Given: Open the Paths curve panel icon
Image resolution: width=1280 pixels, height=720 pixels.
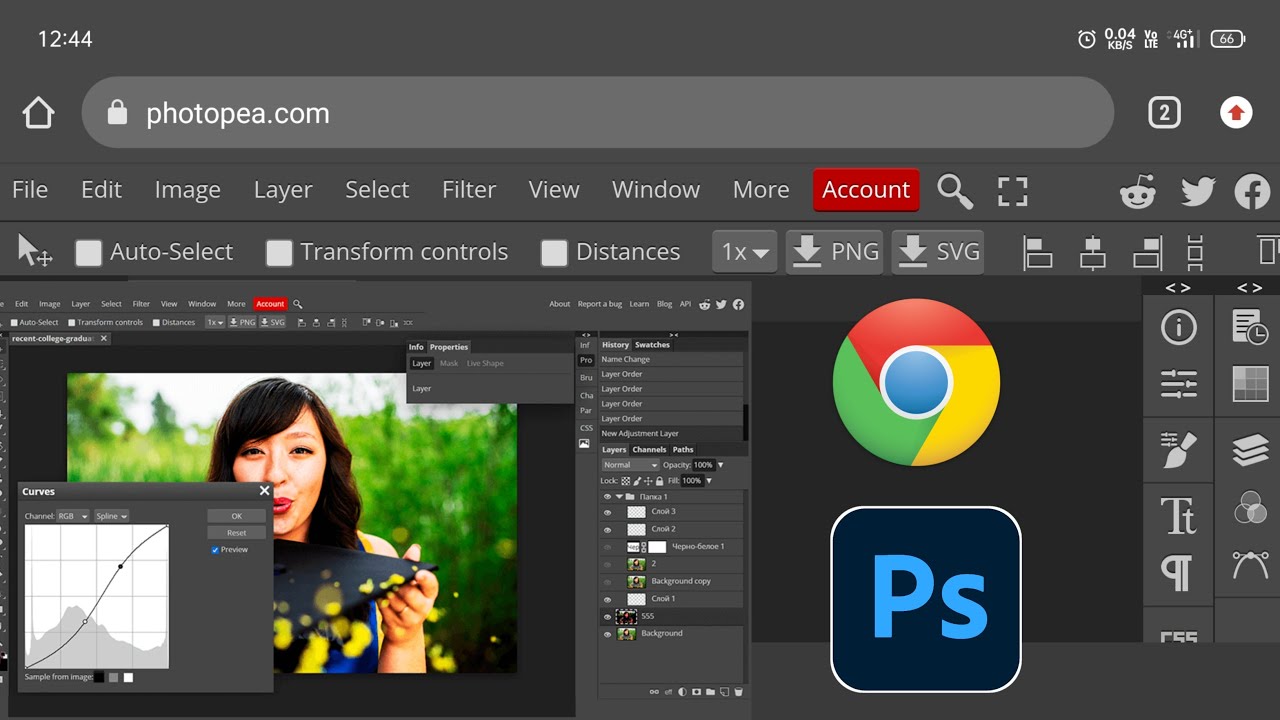Looking at the screenshot, I should tap(1250, 564).
